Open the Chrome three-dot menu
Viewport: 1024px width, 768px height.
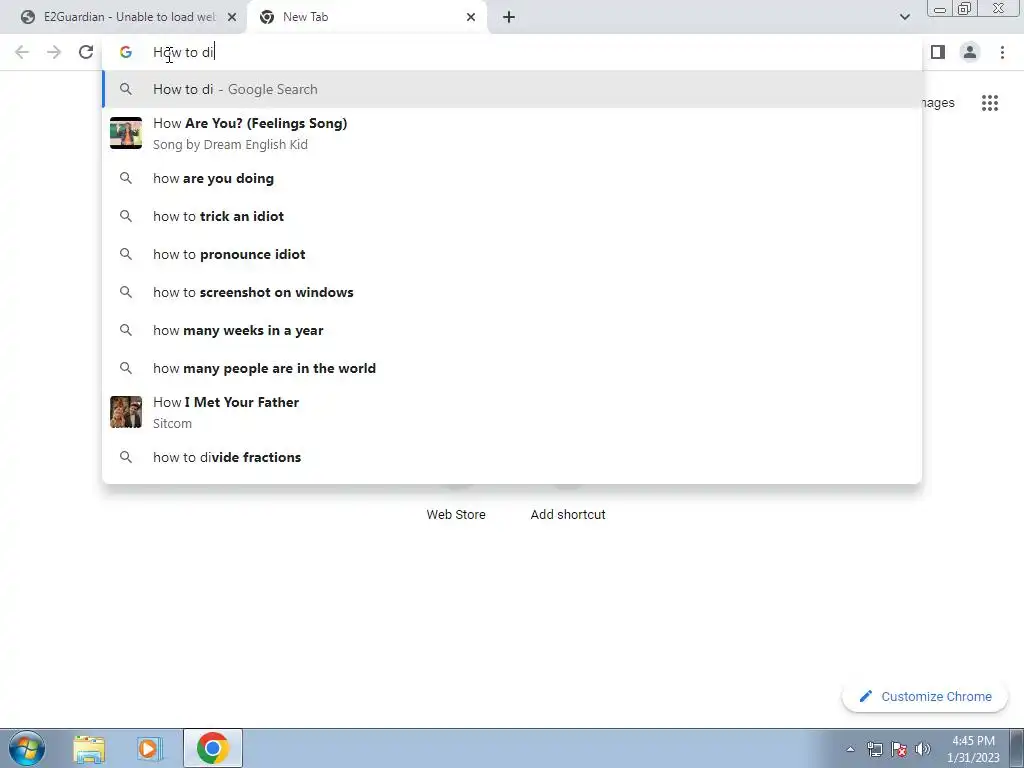[1002, 52]
